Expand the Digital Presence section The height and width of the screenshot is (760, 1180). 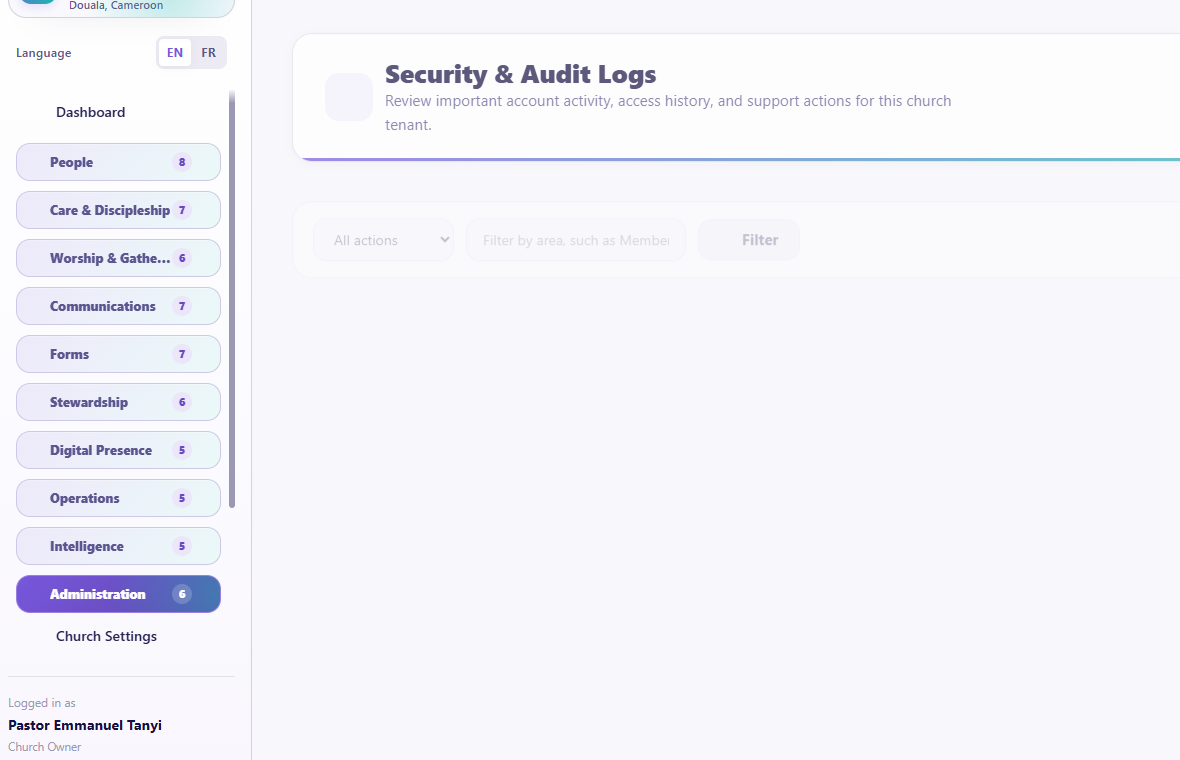118,451
